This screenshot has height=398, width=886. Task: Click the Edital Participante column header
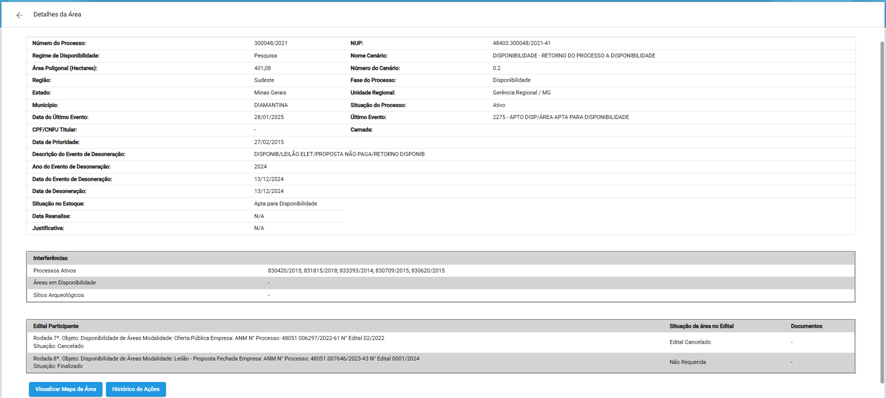(56, 326)
